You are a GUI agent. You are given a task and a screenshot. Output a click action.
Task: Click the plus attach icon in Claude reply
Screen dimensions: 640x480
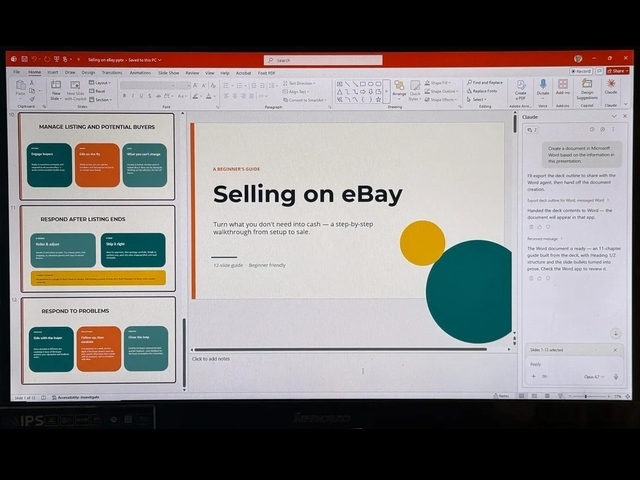click(x=533, y=376)
